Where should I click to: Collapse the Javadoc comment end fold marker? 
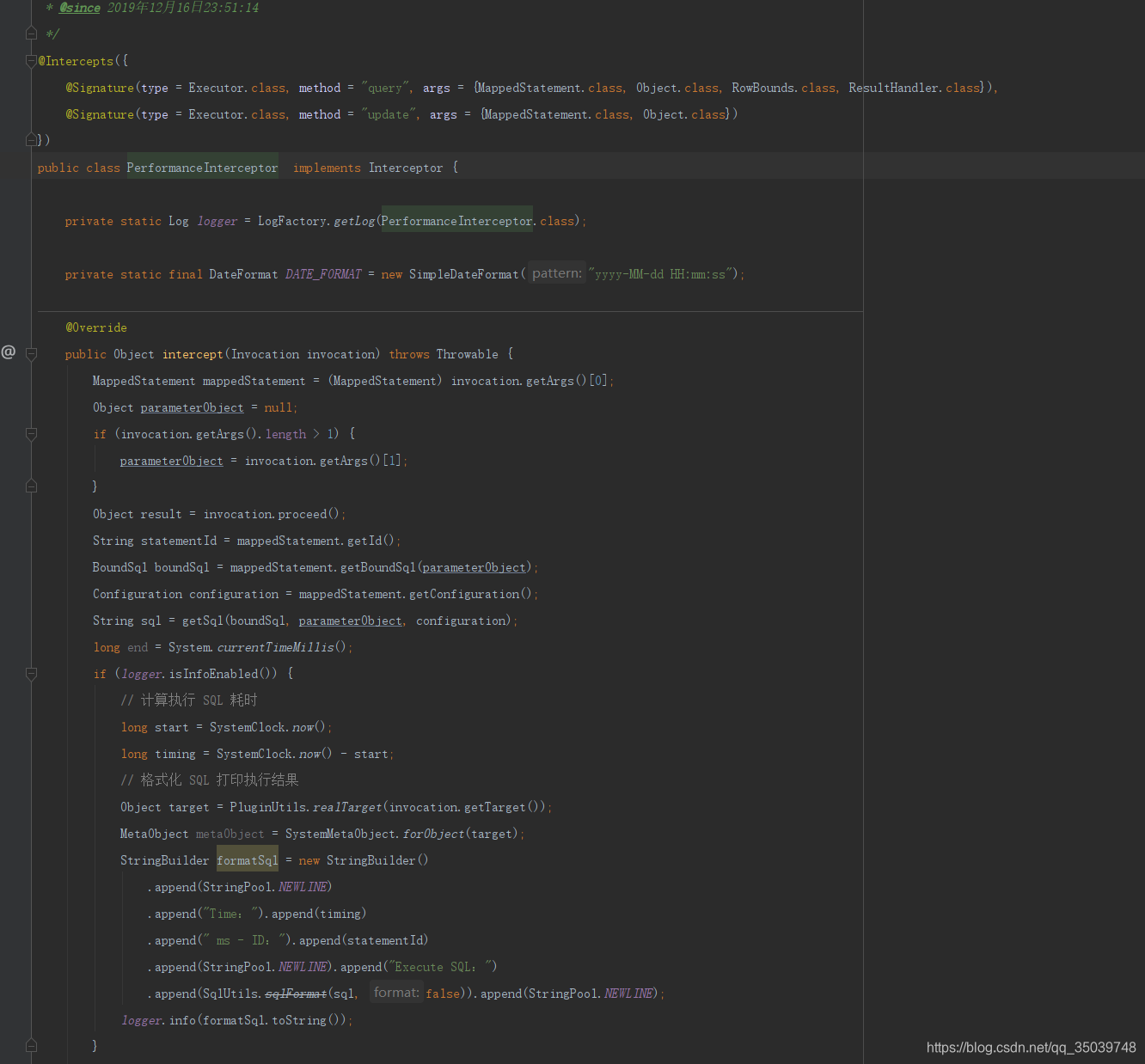click(31, 34)
